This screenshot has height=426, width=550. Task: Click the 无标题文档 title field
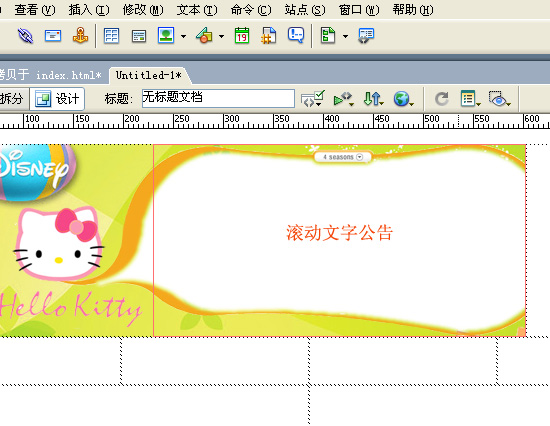coord(218,98)
